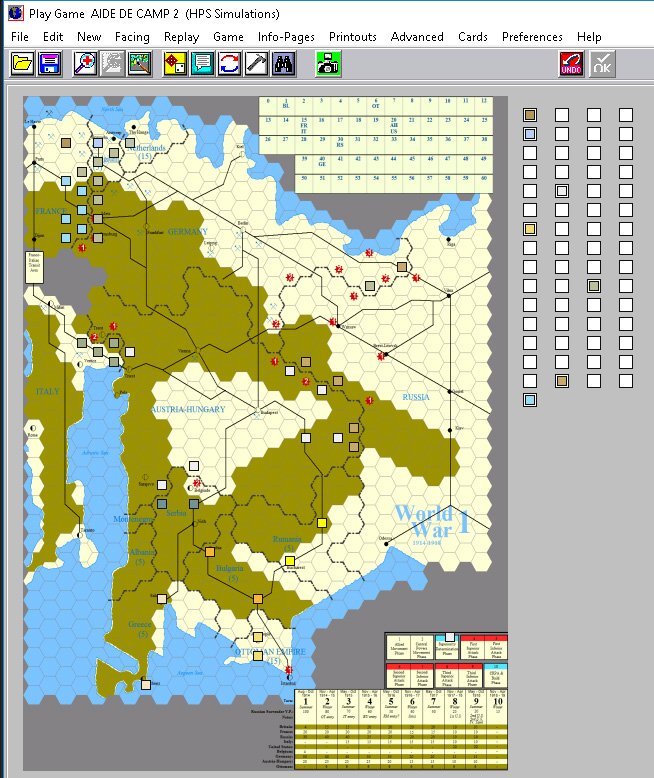Image resolution: width=654 pixels, height=778 pixels.
Task: Click the Berlin city label on map
Action: point(241,222)
